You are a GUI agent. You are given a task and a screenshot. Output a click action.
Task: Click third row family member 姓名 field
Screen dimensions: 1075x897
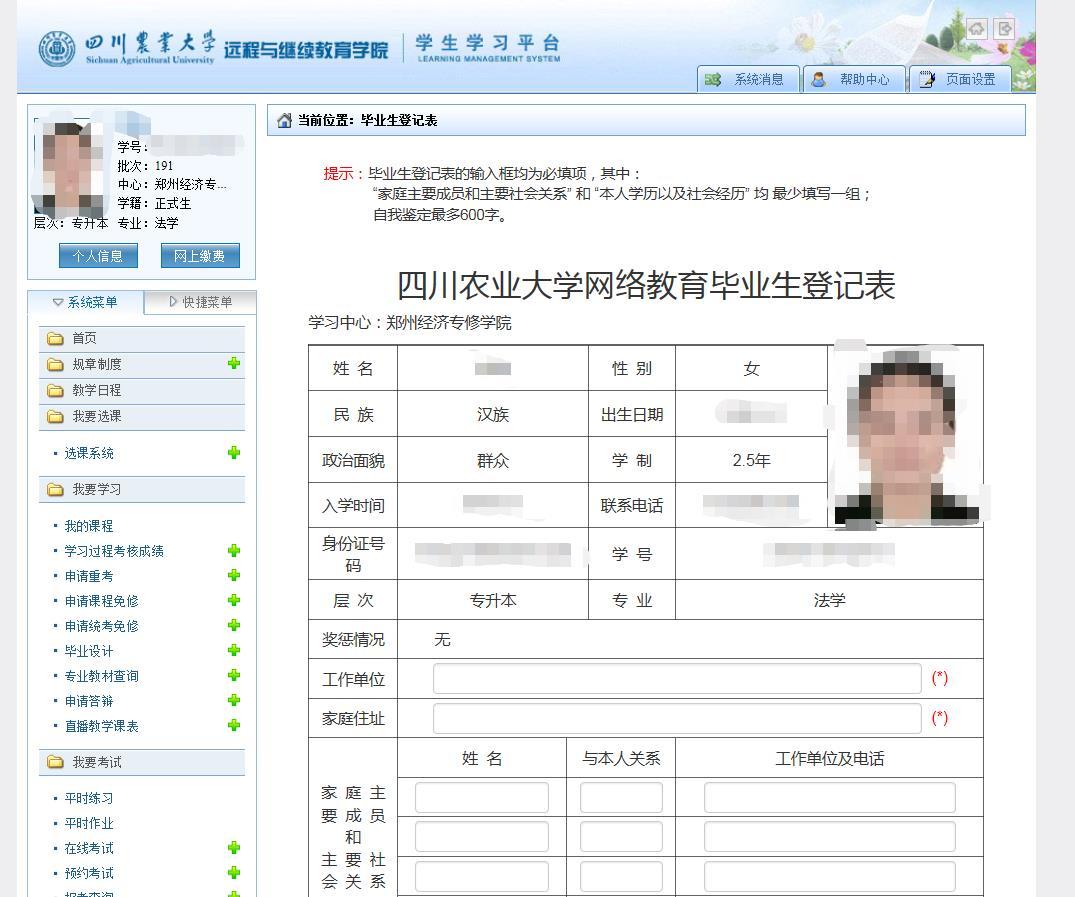[x=482, y=876]
